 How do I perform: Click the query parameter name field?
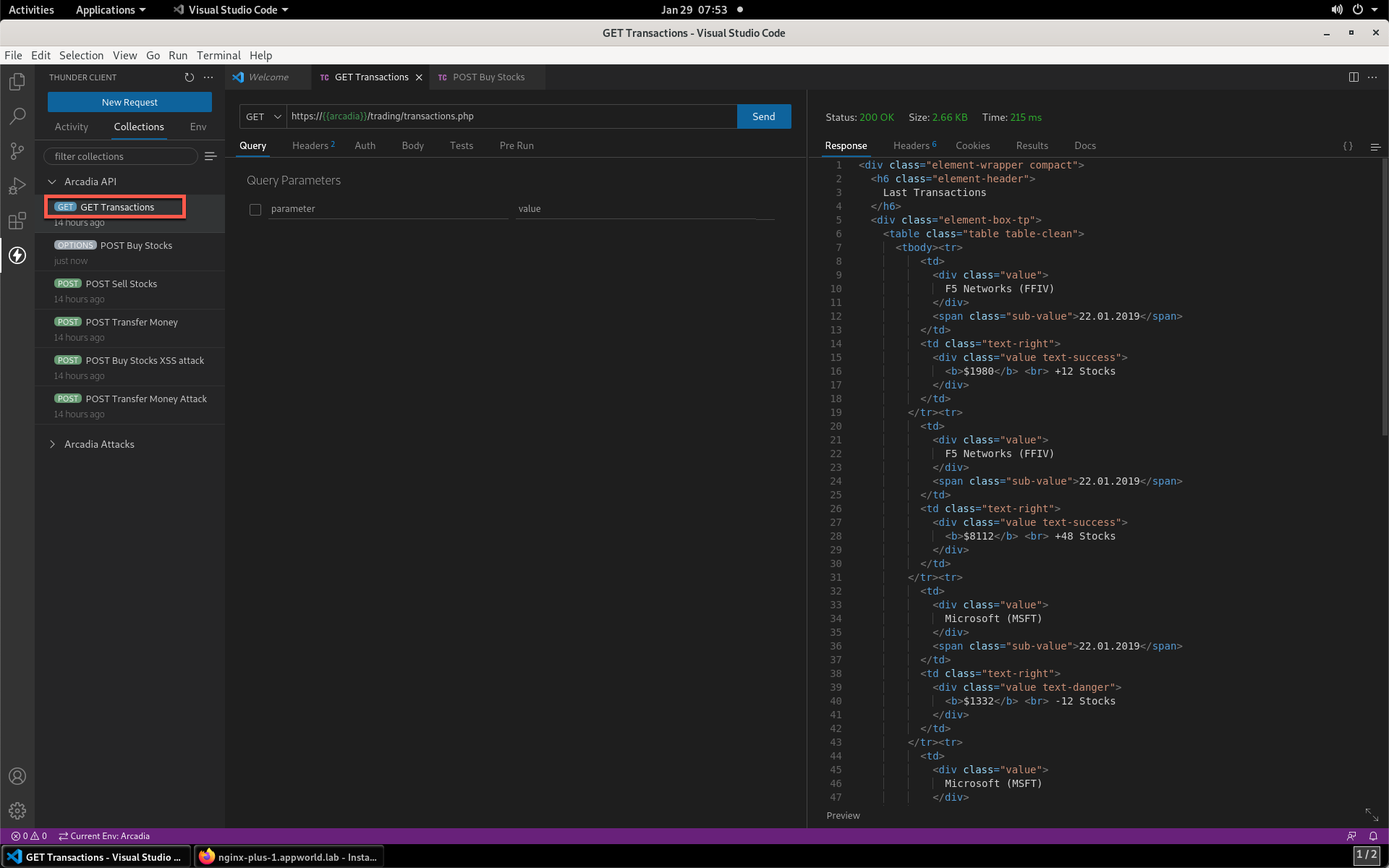point(388,209)
